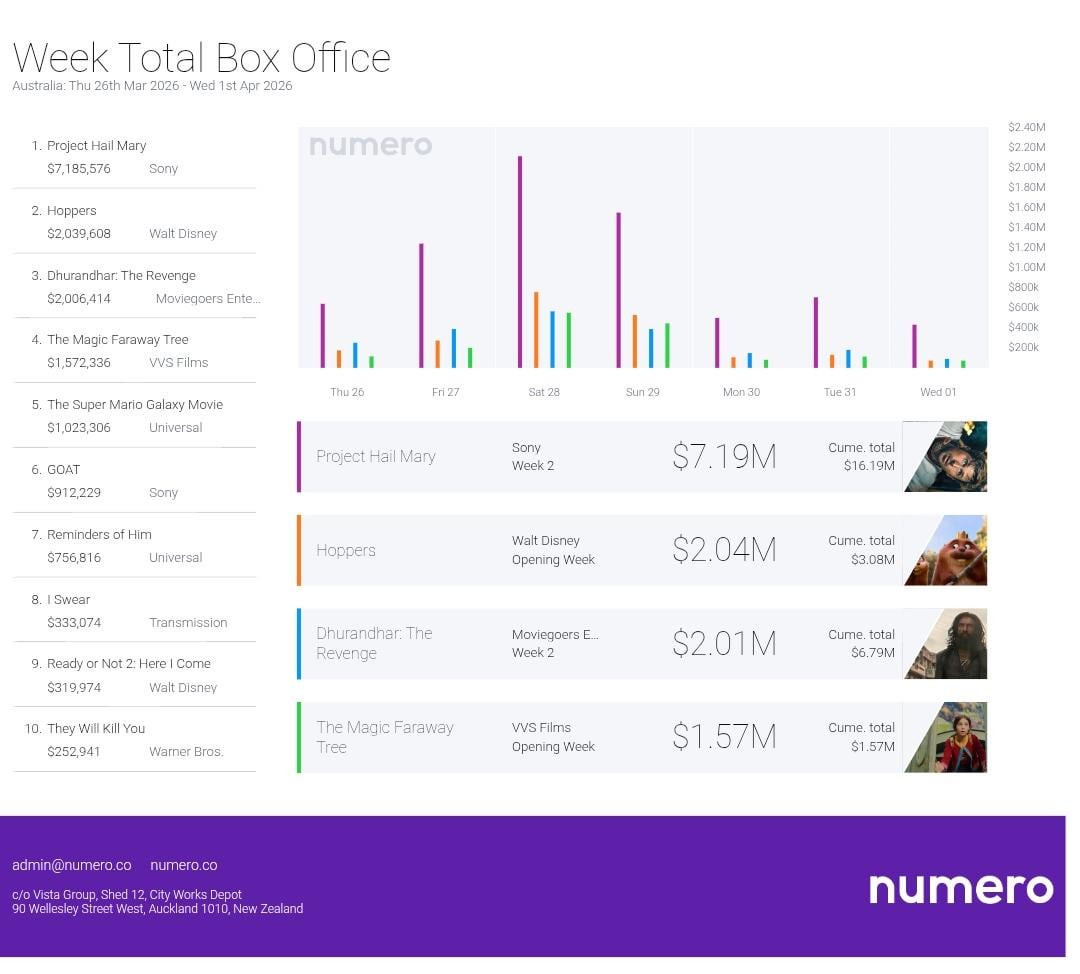The height and width of the screenshot is (974, 1080).
Task: Click the admin@numero.co email link
Action: 72,865
